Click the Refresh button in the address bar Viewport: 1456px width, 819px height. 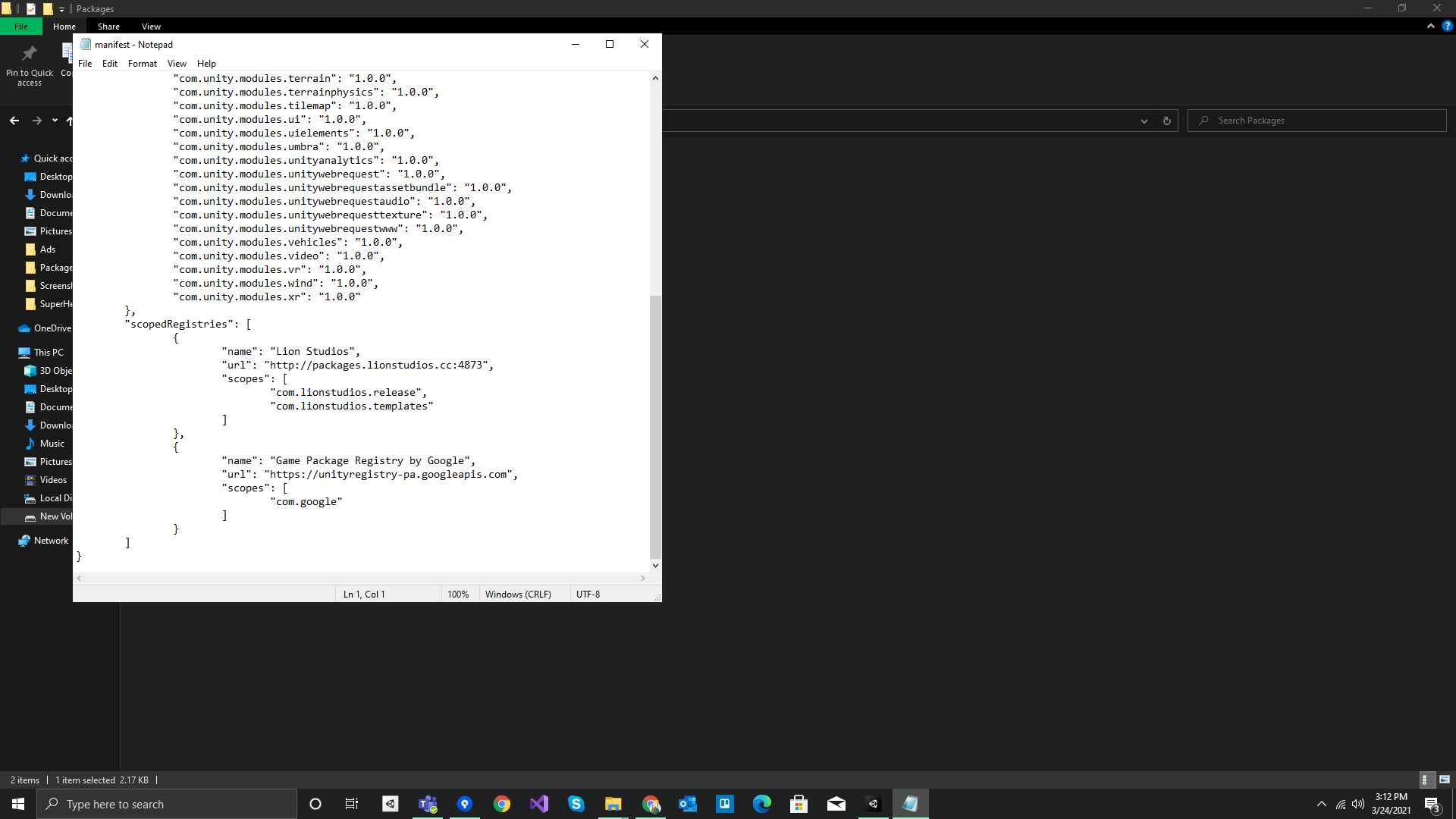point(1166,121)
